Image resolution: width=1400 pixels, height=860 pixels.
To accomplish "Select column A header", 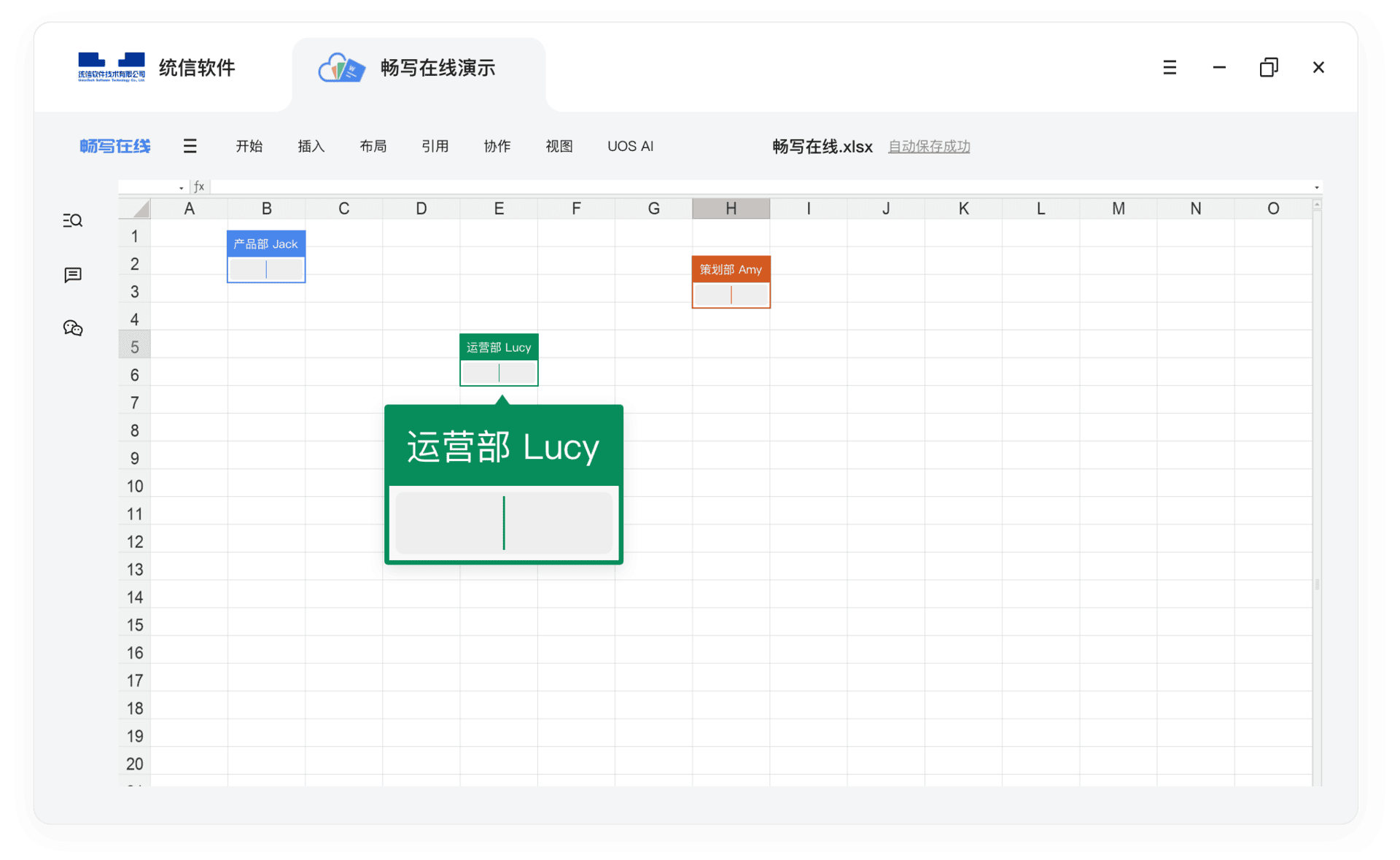I will click(190, 209).
